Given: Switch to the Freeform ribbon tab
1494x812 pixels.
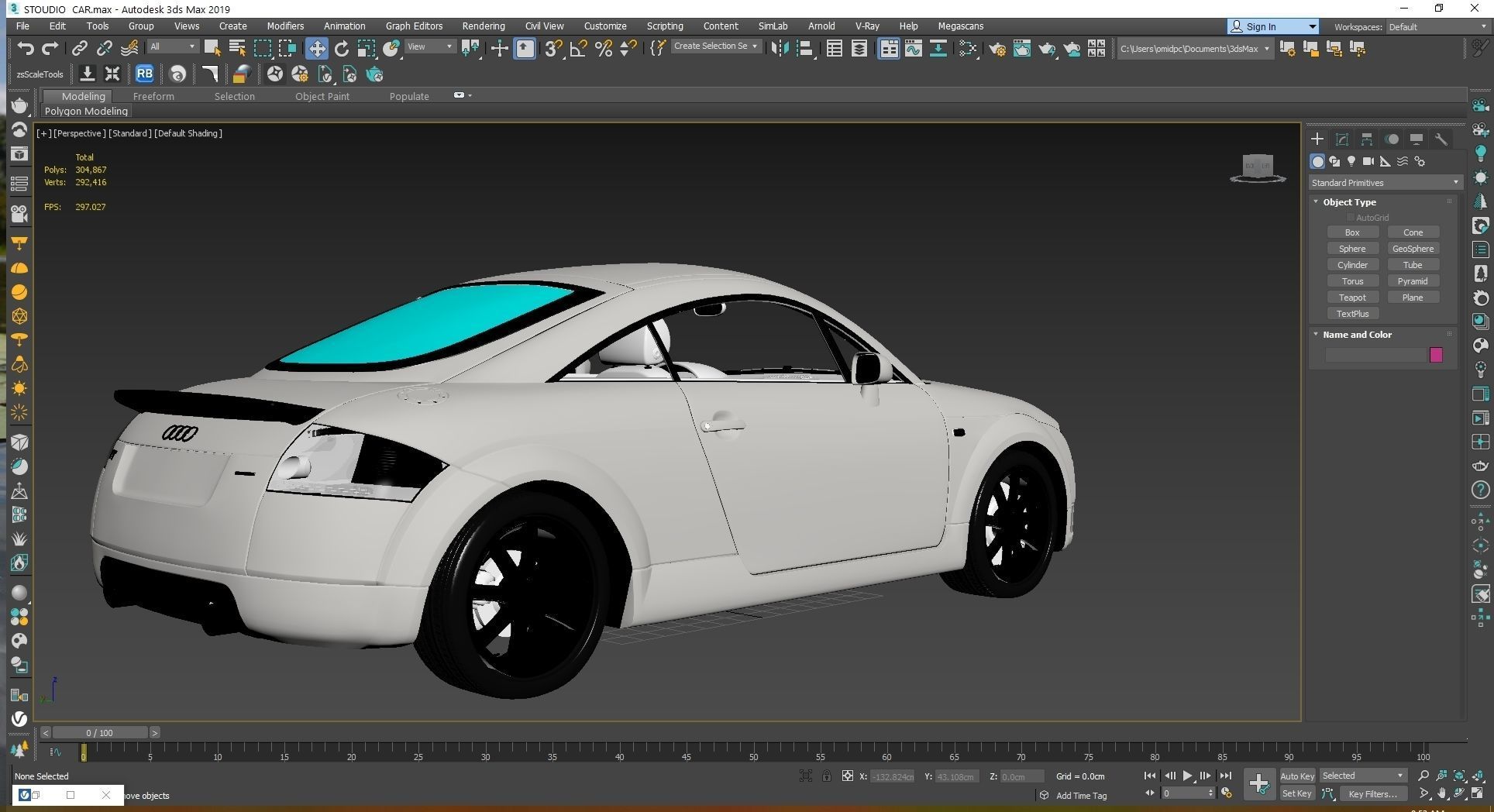Looking at the screenshot, I should pos(153,97).
